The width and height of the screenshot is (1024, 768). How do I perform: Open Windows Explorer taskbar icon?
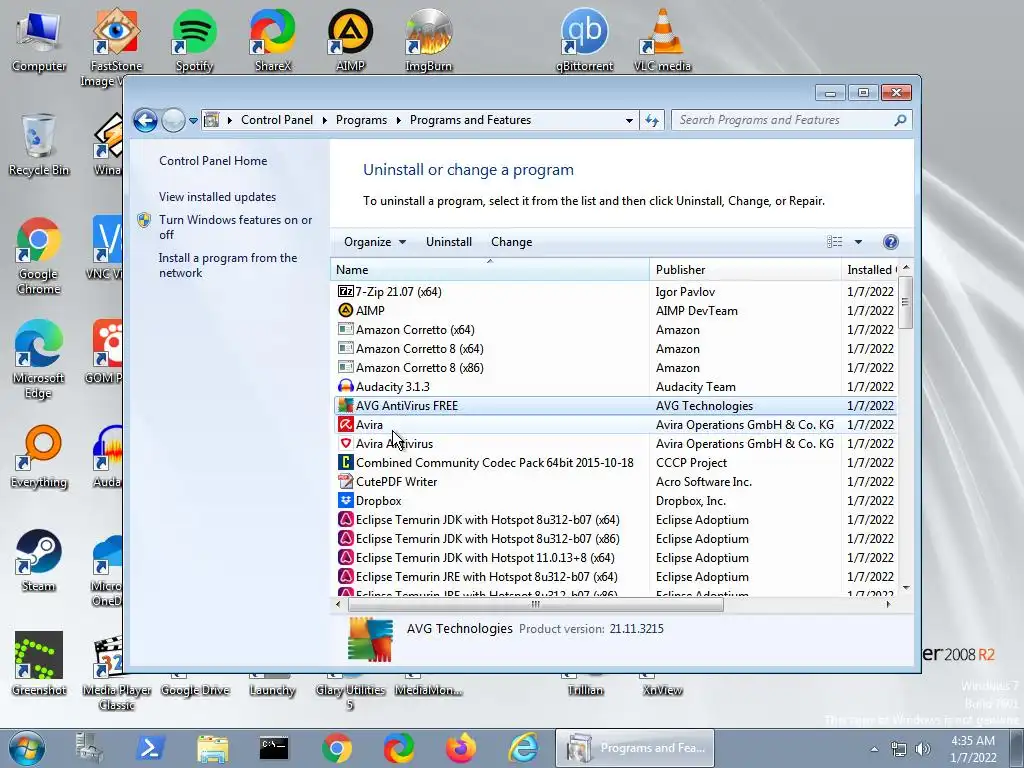coord(212,748)
